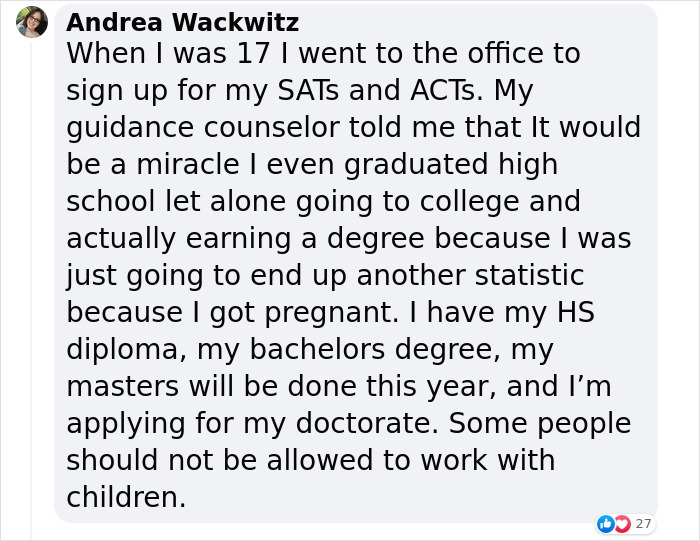Click the phrase "When I was 17"
This screenshot has width=700, height=541.
point(168,54)
